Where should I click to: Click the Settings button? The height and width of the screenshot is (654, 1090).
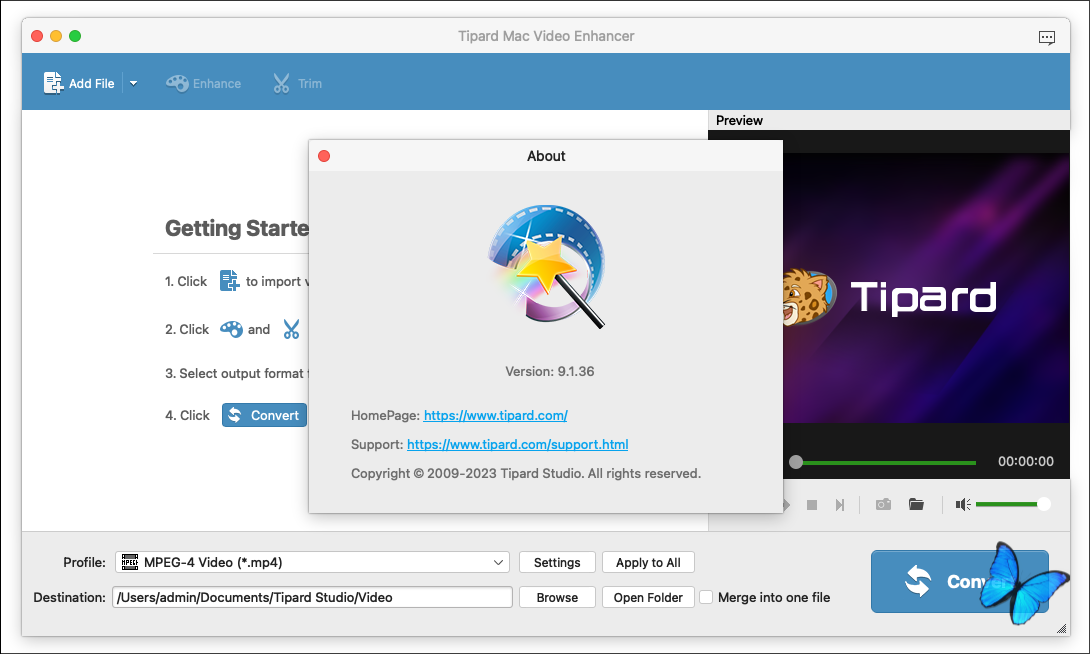point(557,562)
